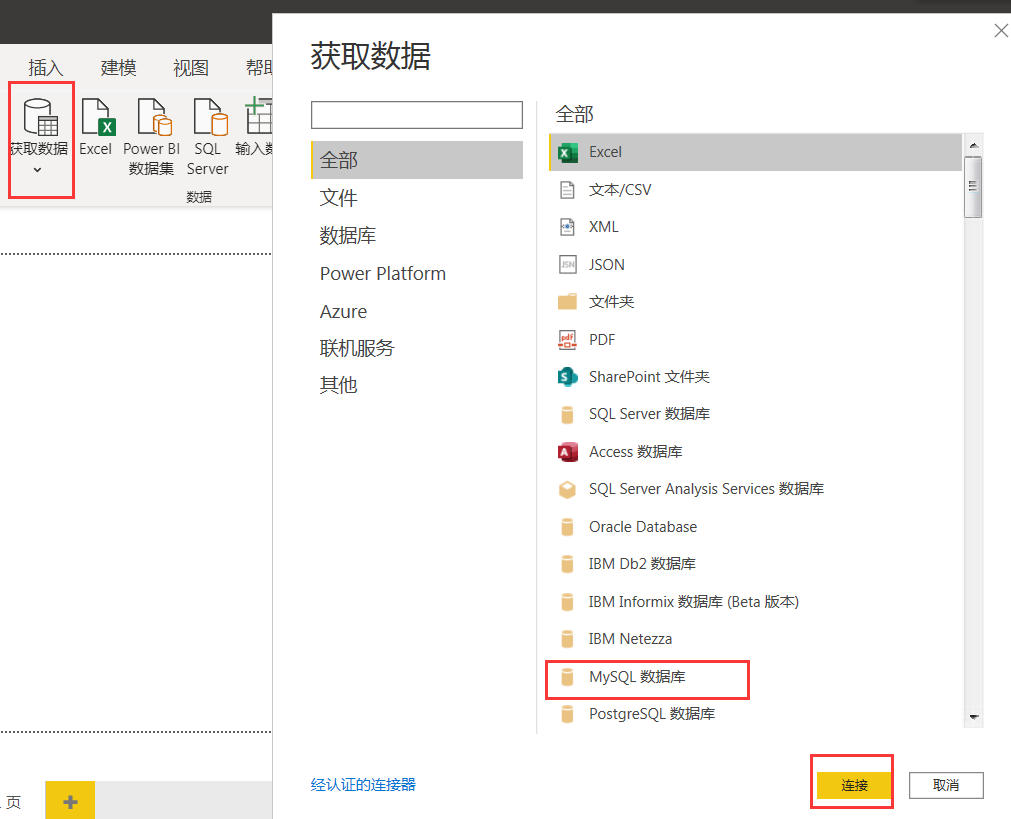Select SharePoint 文件夹 label
1011x819 pixels.
pyautogui.click(x=649, y=377)
